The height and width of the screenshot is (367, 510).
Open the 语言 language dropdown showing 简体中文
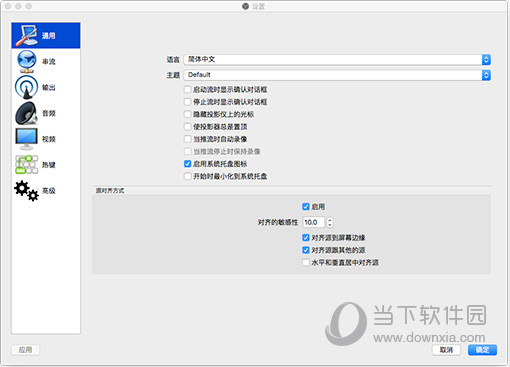tap(337, 60)
